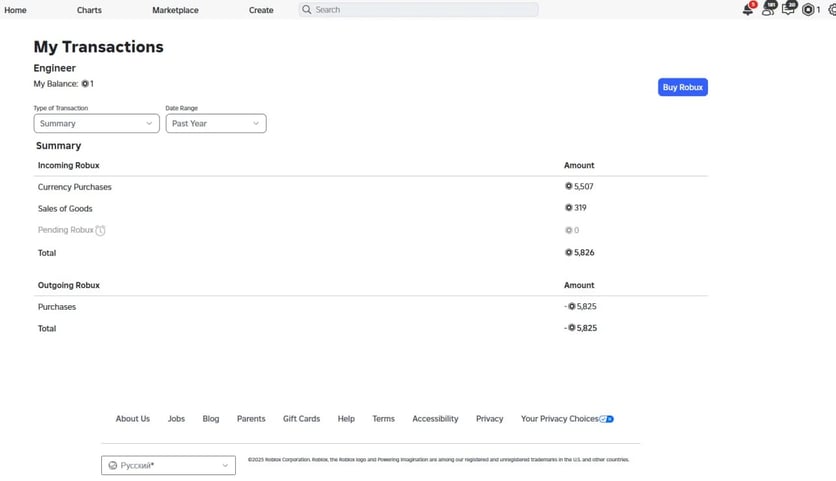This screenshot has width=836, height=481.
Task: Click the magnifier icon in search bar
Action: [307, 10]
